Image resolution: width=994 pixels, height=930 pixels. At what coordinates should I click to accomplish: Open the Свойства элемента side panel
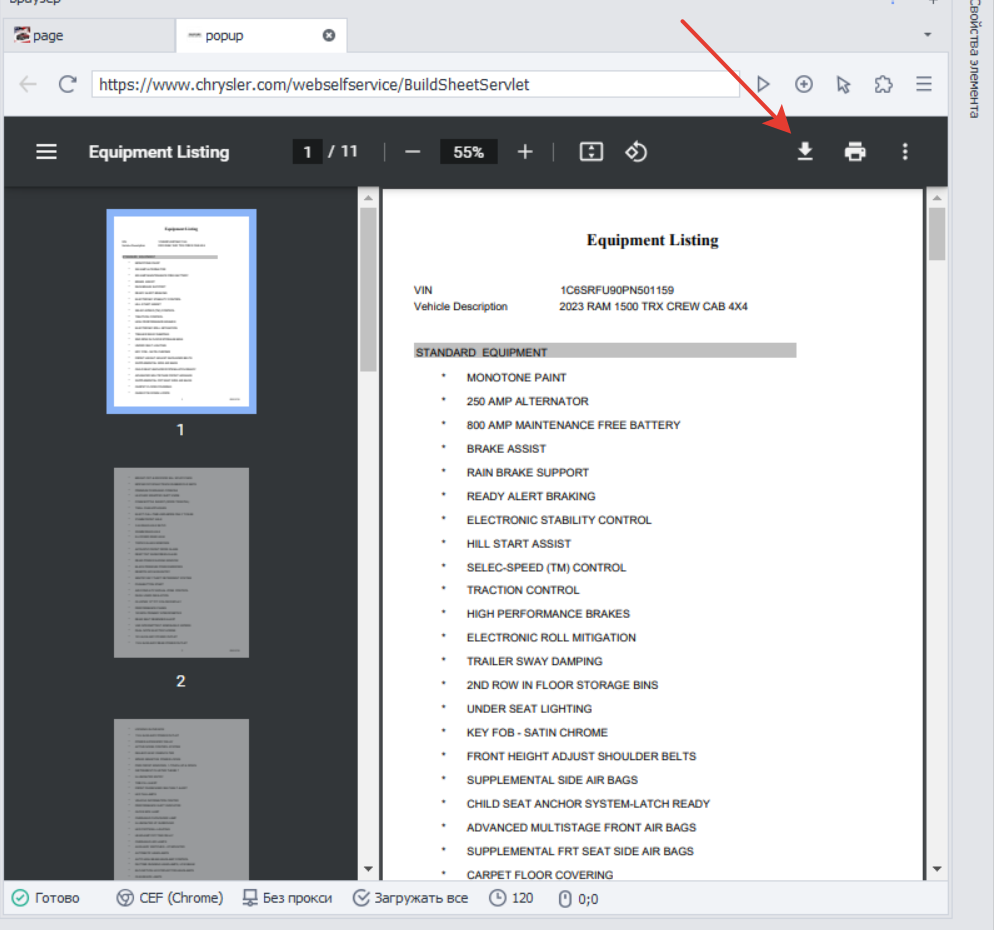coord(974,59)
